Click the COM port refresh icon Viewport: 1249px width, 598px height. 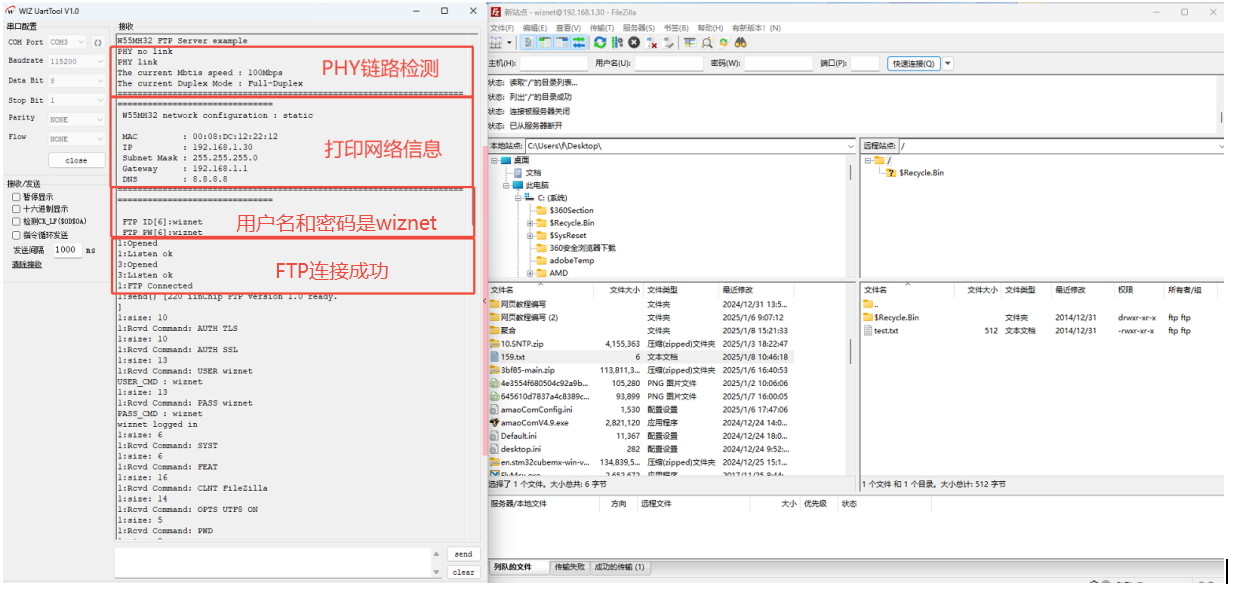tap(98, 43)
